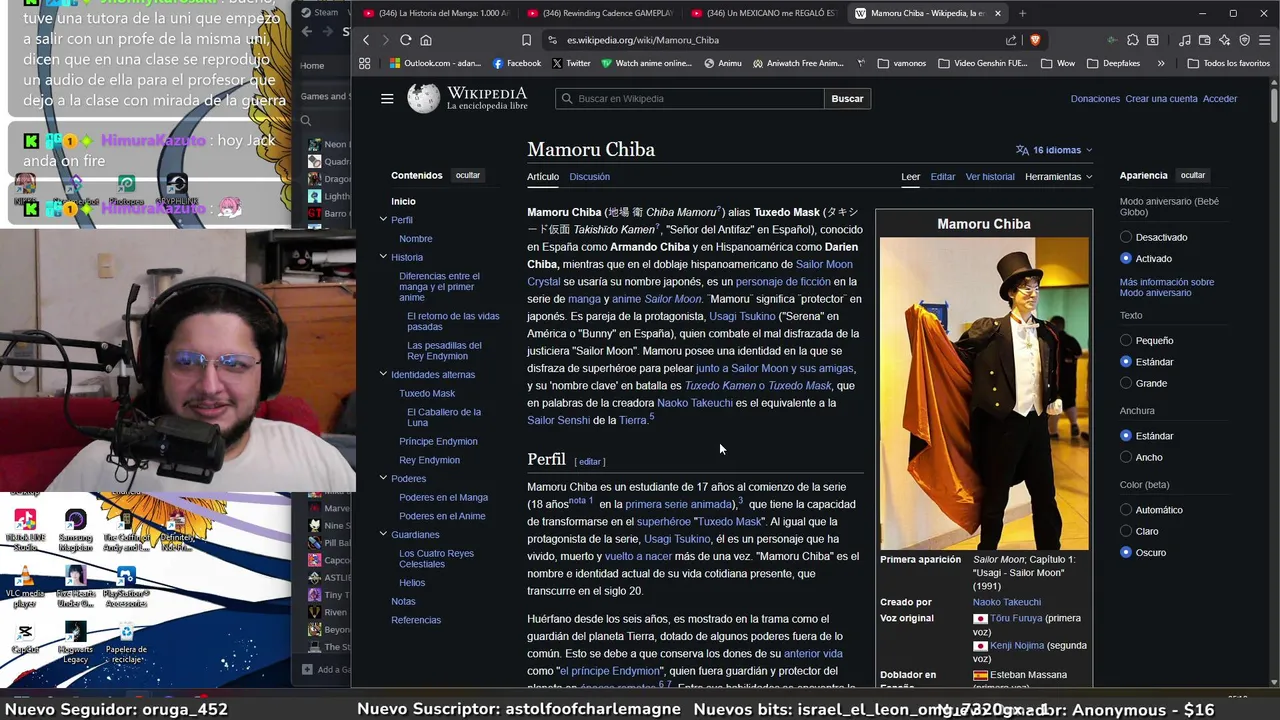
Task: Open the browser extensions puzzle icon
Action: tap(1132, 40)
